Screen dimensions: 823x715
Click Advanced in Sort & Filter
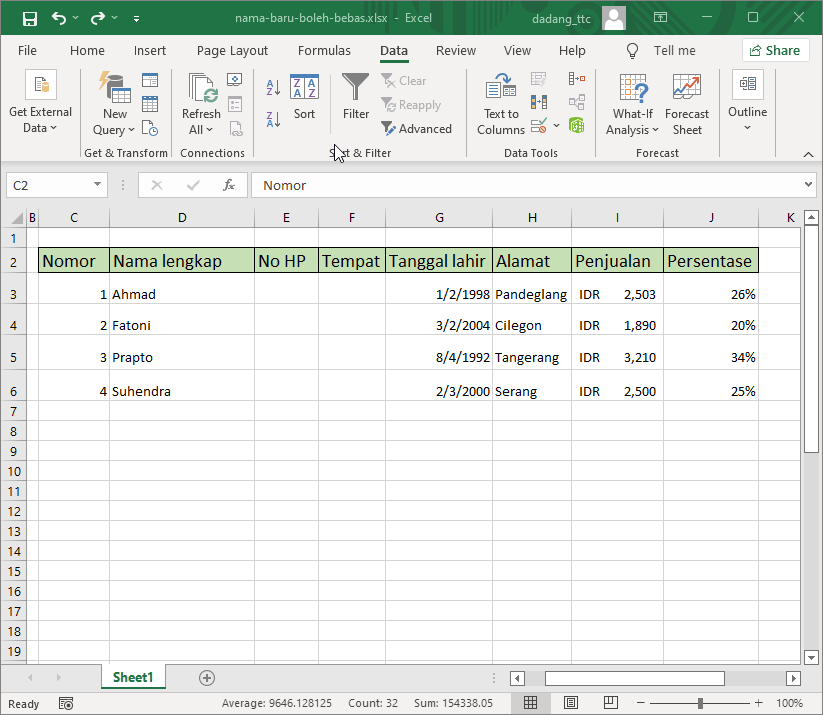coord(416,128)
